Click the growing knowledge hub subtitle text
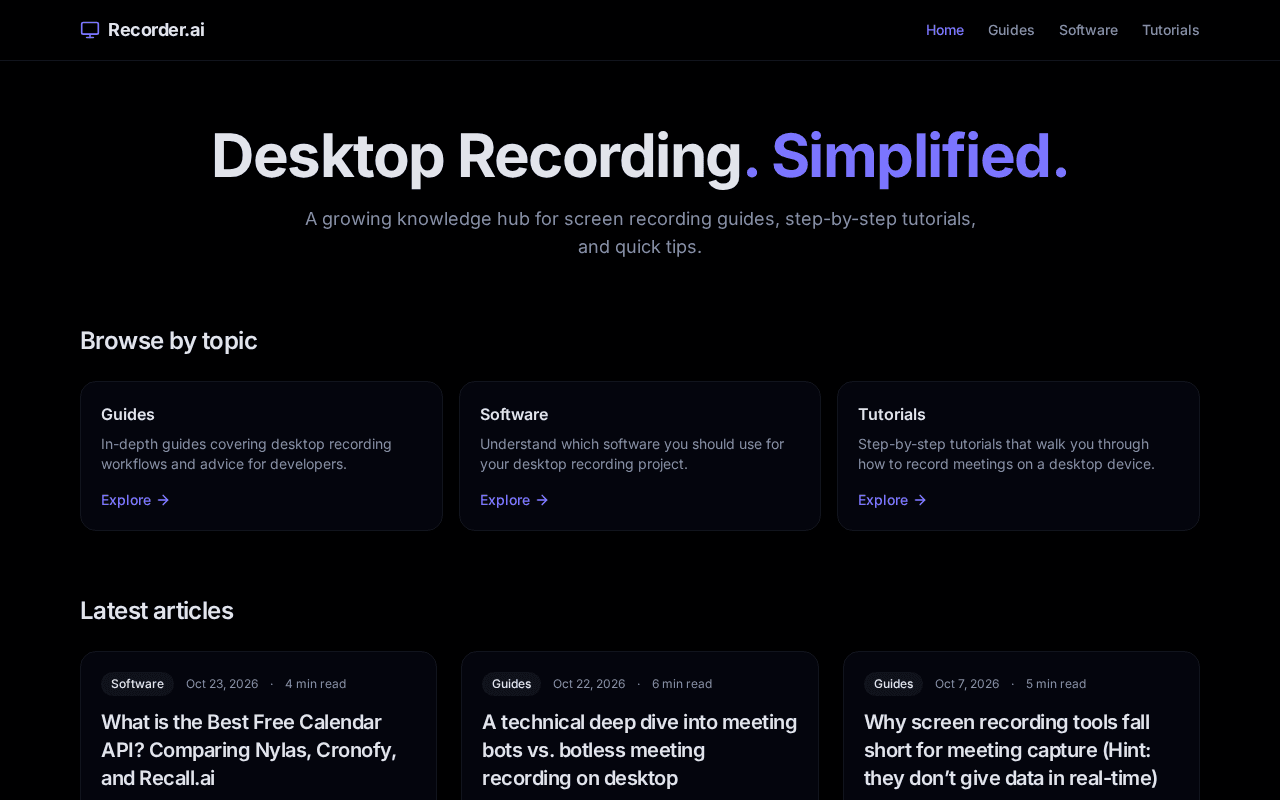 (x=640, y=232)
